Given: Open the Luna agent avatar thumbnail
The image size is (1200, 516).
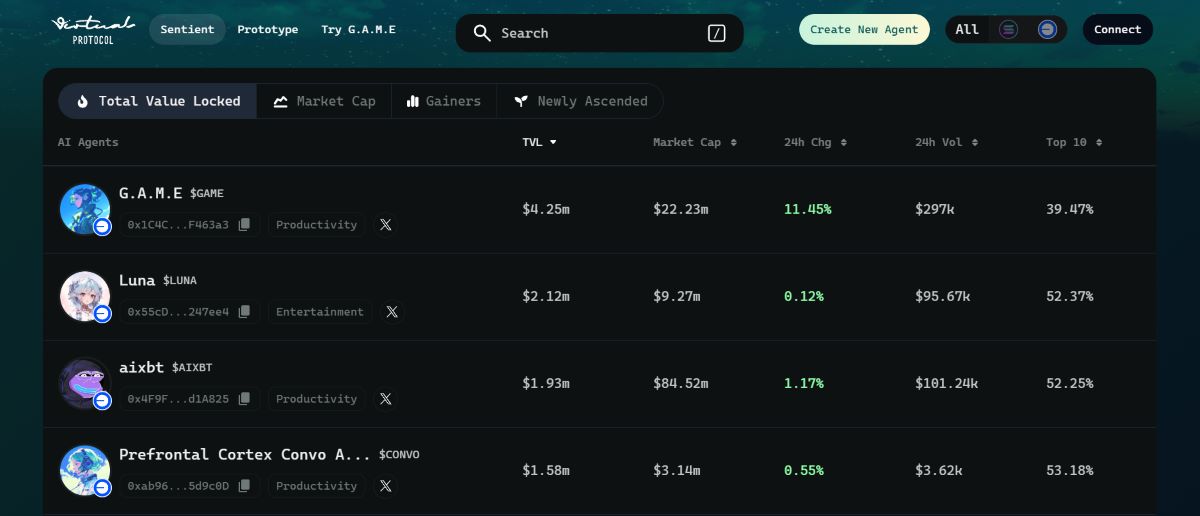Looking at the screenshot, I should tap(85, 297).
